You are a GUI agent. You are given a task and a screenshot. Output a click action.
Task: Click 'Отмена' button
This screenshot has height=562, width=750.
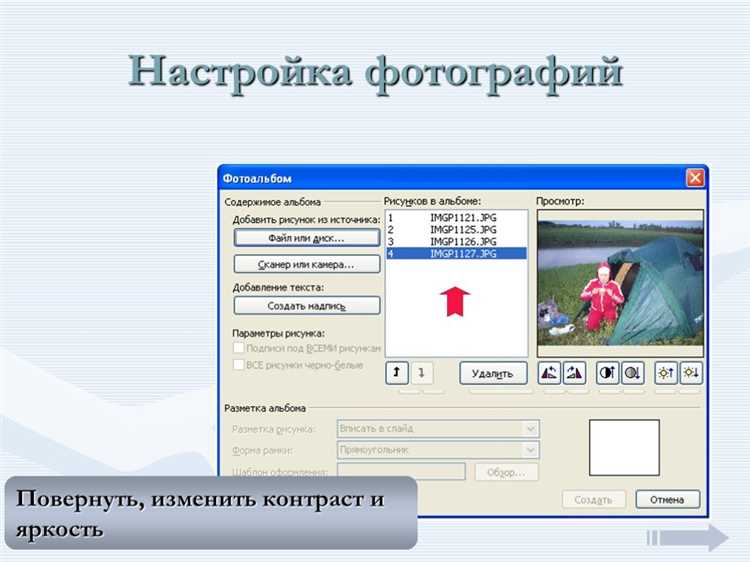[668, 500]
